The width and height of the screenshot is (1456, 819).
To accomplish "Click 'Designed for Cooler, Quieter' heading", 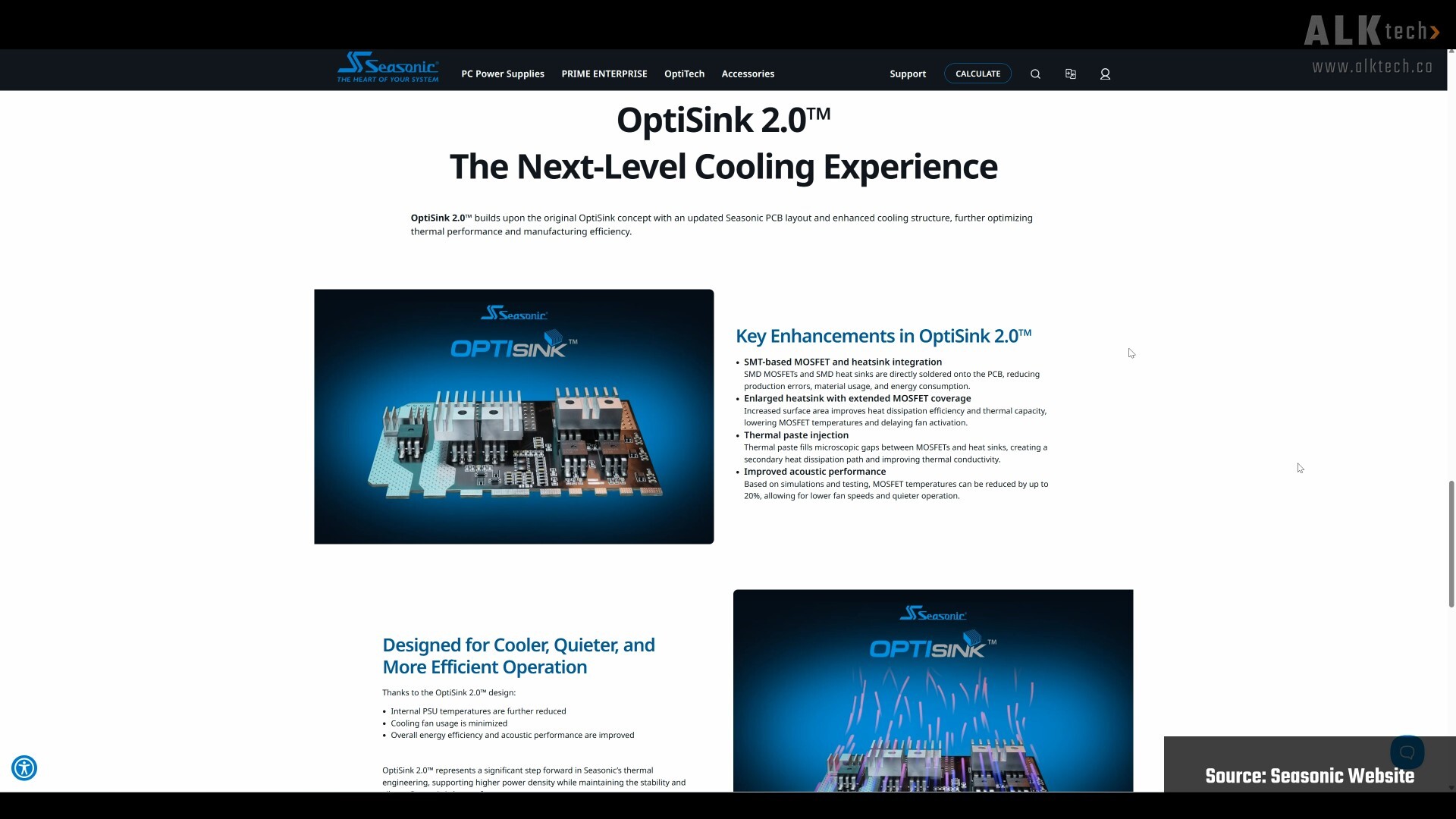I will click(x=519, y=656).
